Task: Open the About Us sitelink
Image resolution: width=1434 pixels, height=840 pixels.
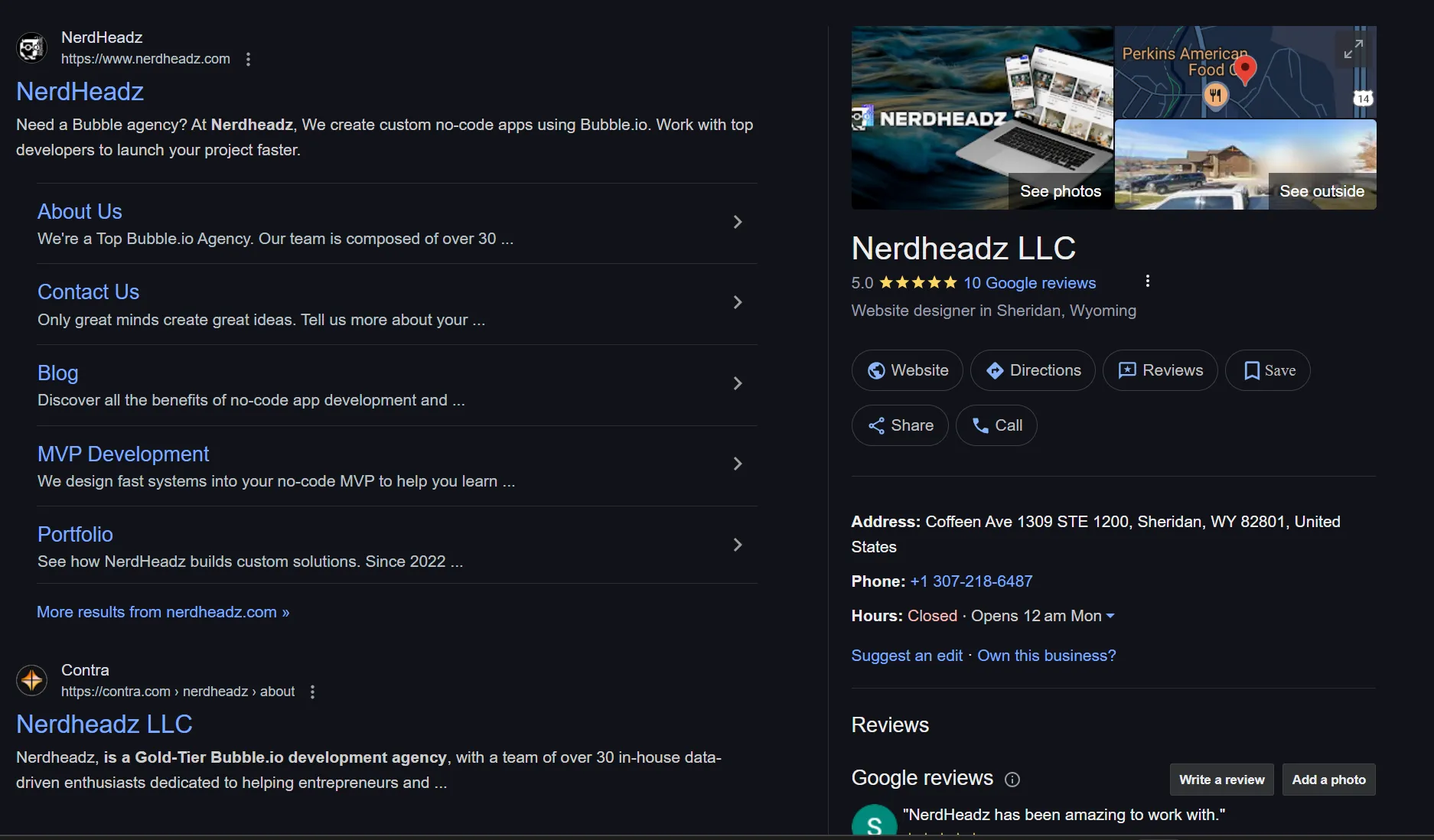Action: point(80,211)
